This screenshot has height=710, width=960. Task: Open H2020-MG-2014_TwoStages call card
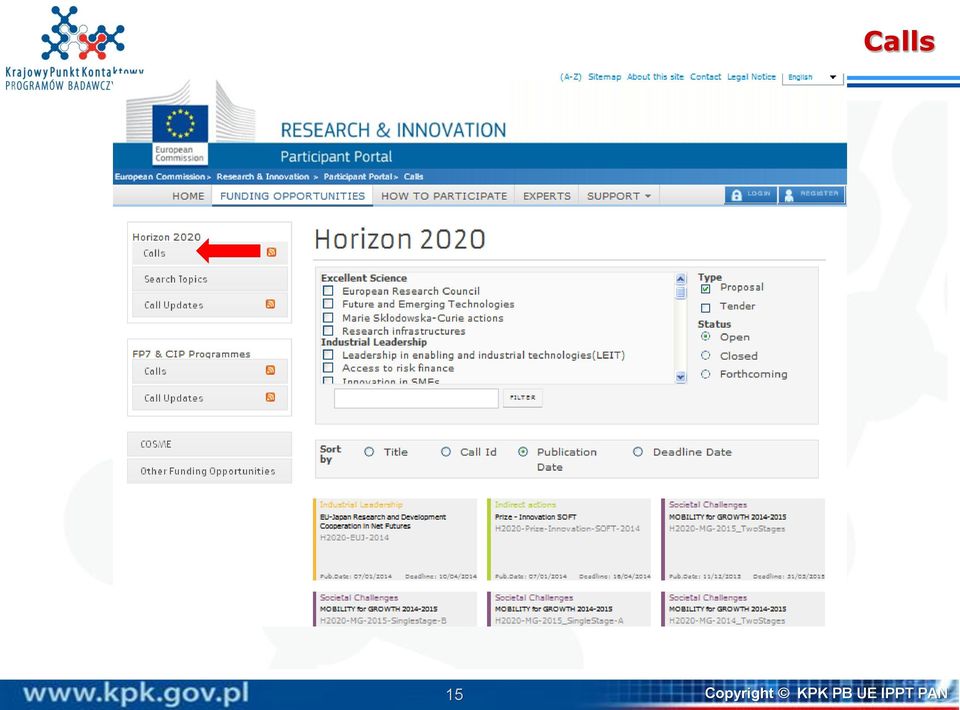[x=743, y=609]
